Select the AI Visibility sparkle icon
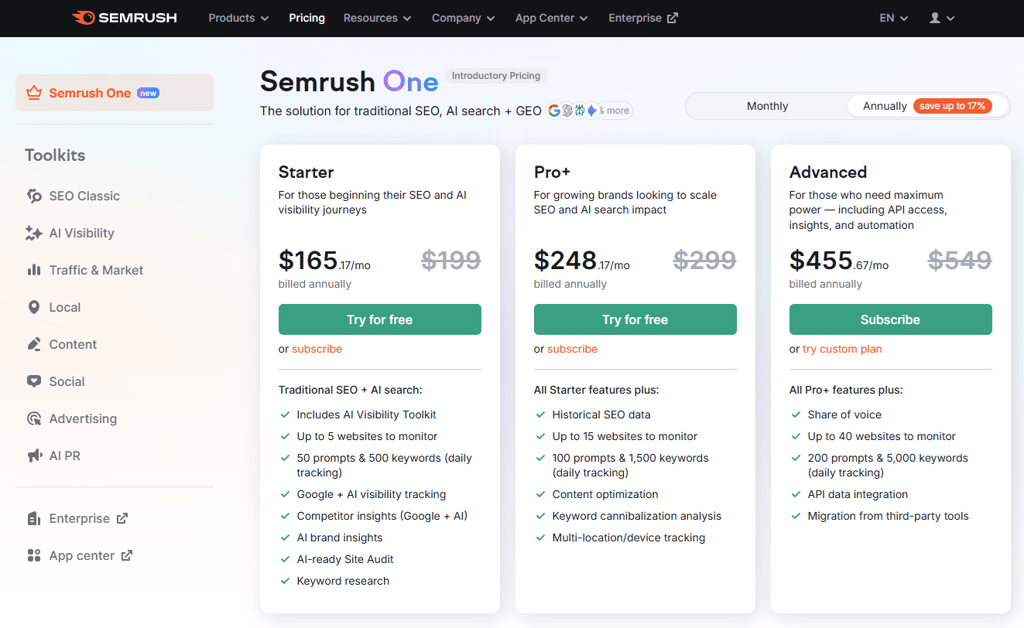Image resolution: width=1024 pixels, height=628 pixels. pos(34,233)
